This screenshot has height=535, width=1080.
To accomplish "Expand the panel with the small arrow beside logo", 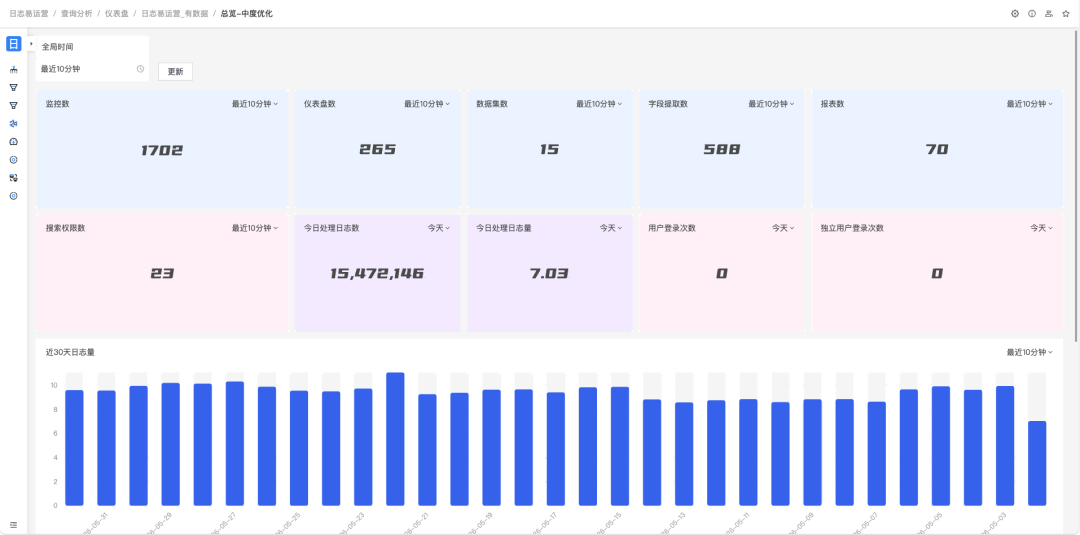I will click(x=31, y=43).
